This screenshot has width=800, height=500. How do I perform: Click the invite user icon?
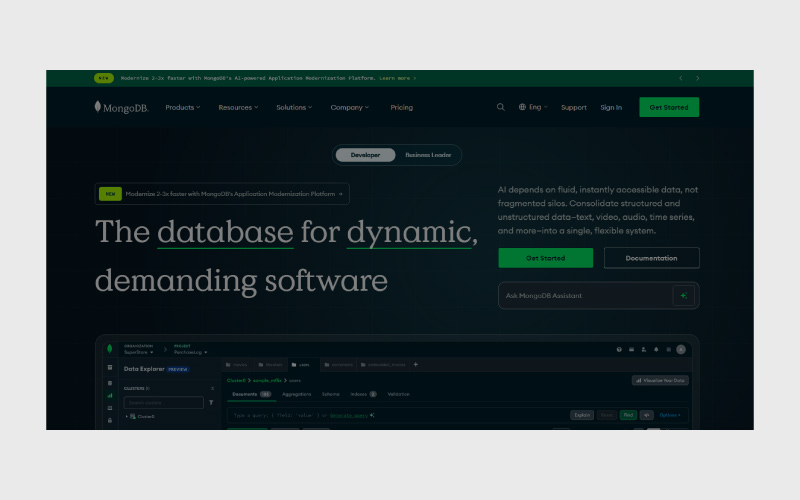tap(643, 349)
